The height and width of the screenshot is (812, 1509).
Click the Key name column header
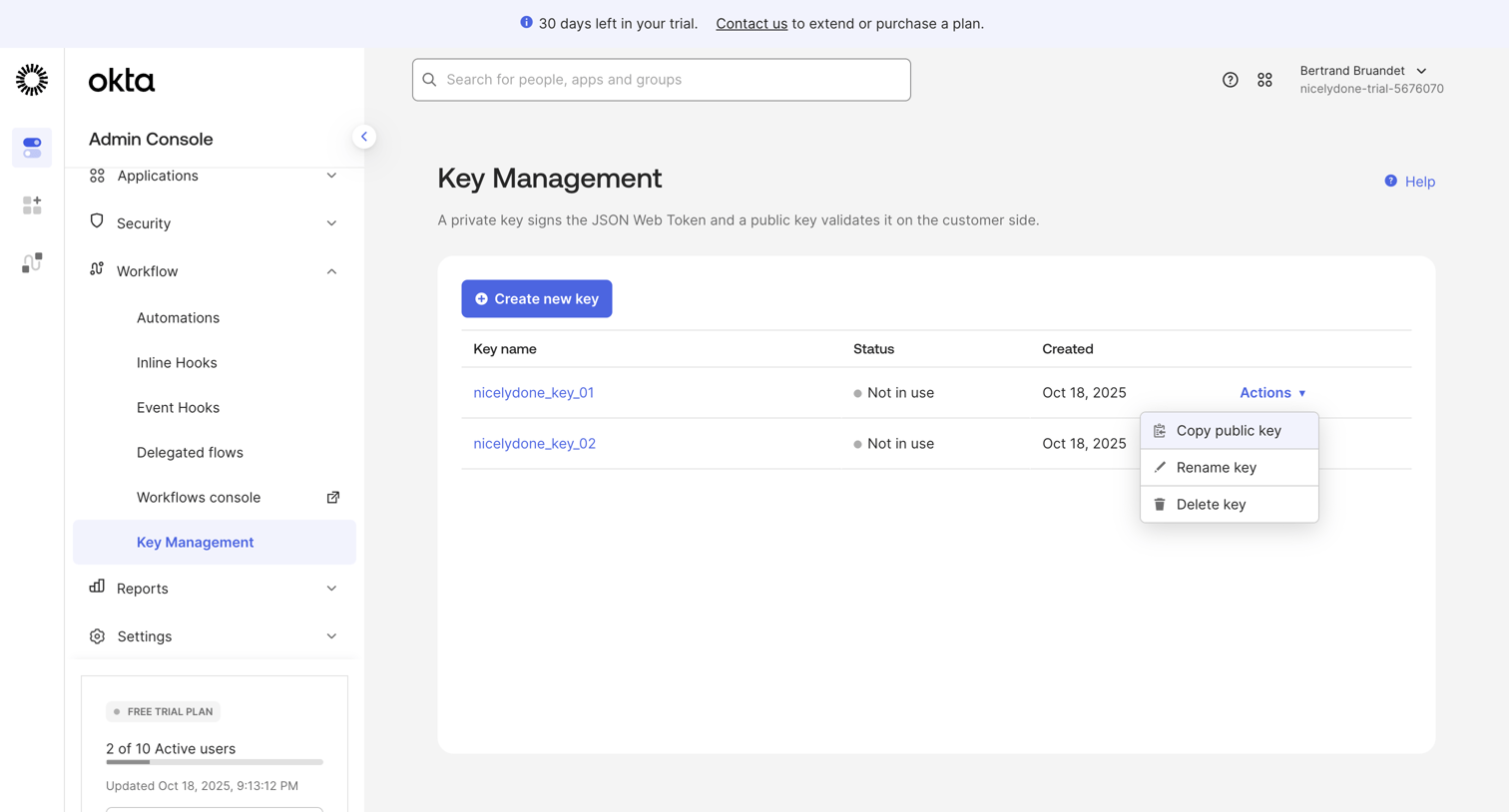[505, 349]
